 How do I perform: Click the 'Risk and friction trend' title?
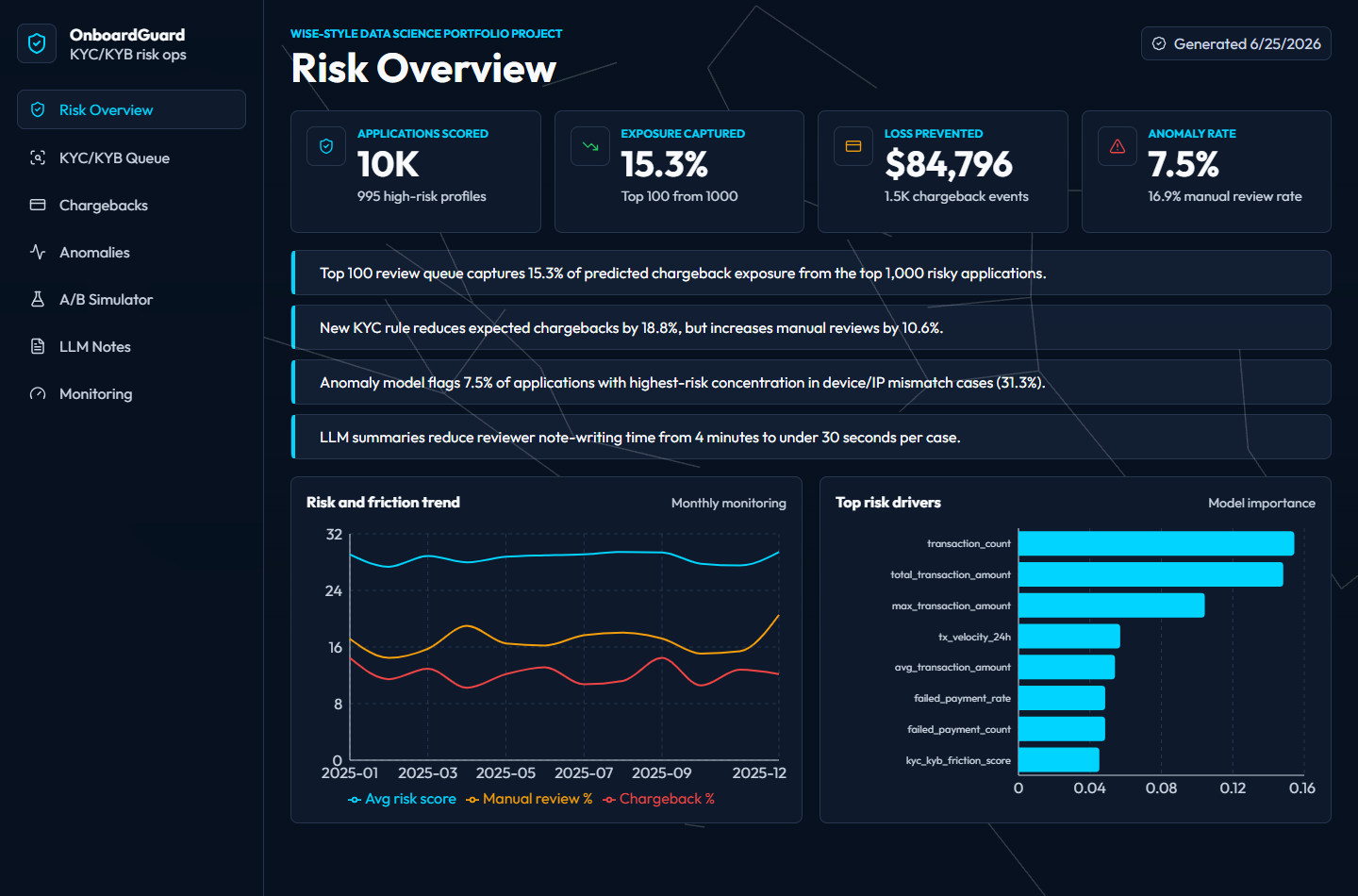(383, 503)
